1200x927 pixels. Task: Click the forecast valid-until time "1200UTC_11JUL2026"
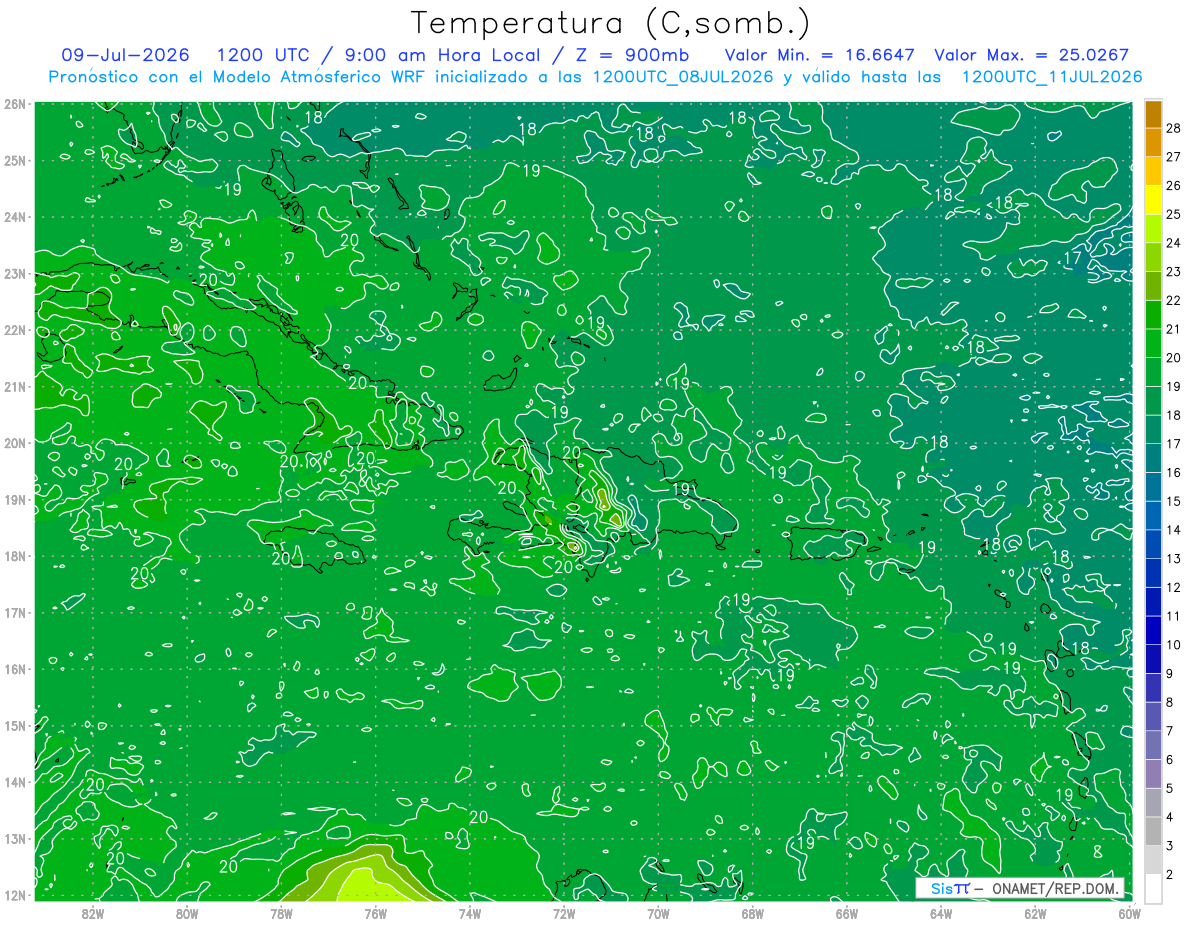click(x=1052, y=77)
